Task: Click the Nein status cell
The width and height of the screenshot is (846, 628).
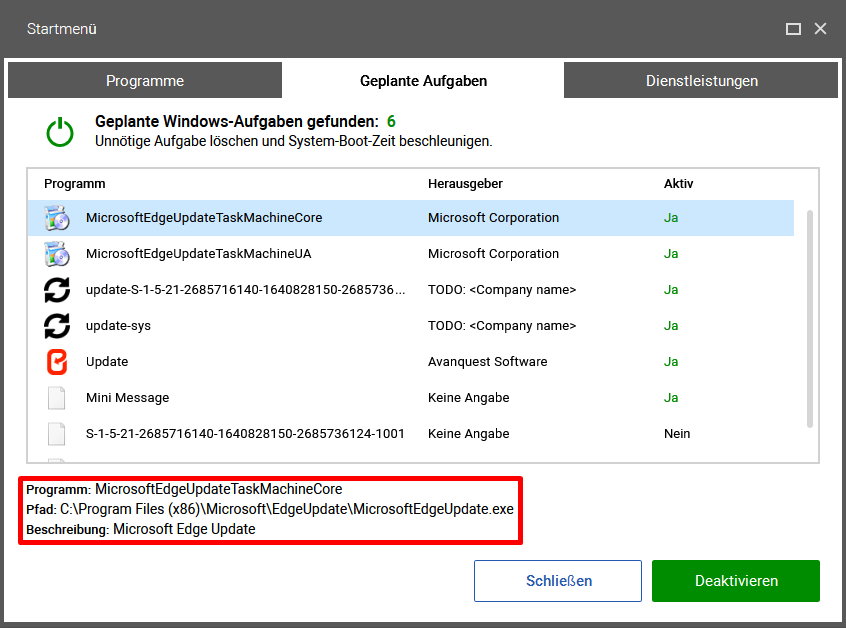Action: click(x=677, y=434)
